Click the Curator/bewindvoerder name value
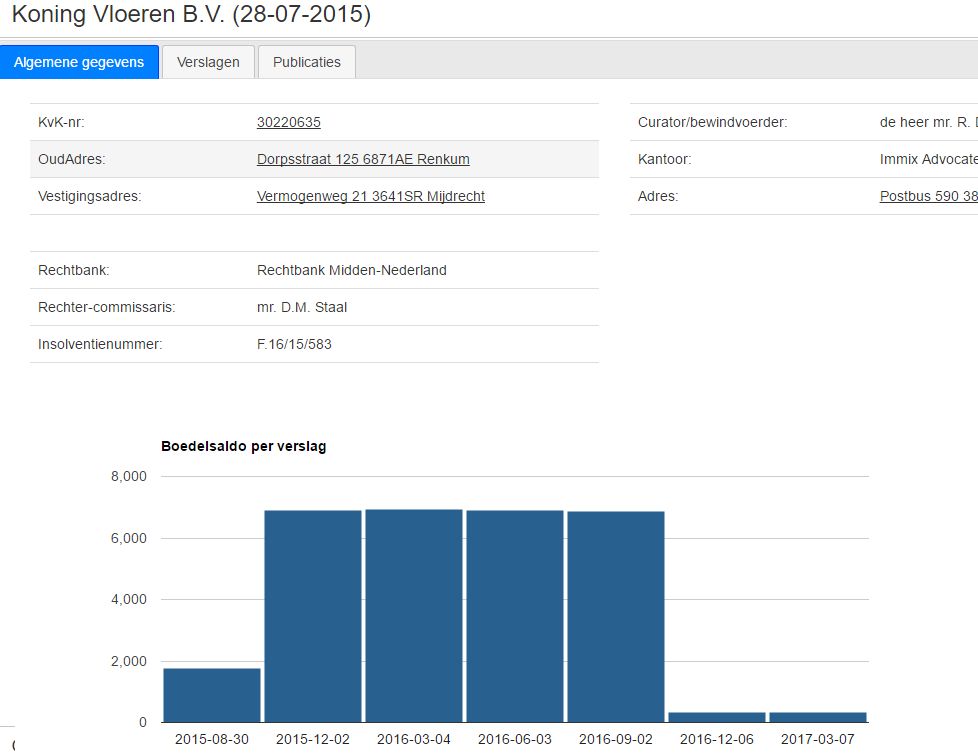Viewport: 978px width, 756px height. [x=929, y=122]
